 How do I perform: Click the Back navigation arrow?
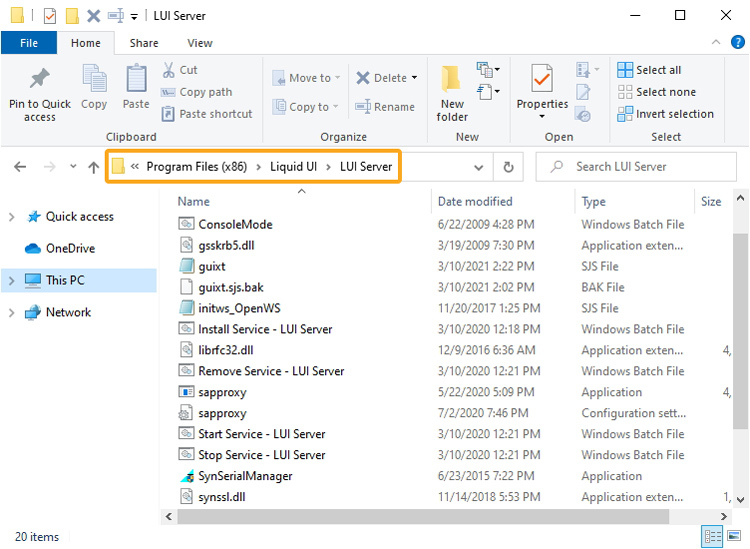coord(20,167)
